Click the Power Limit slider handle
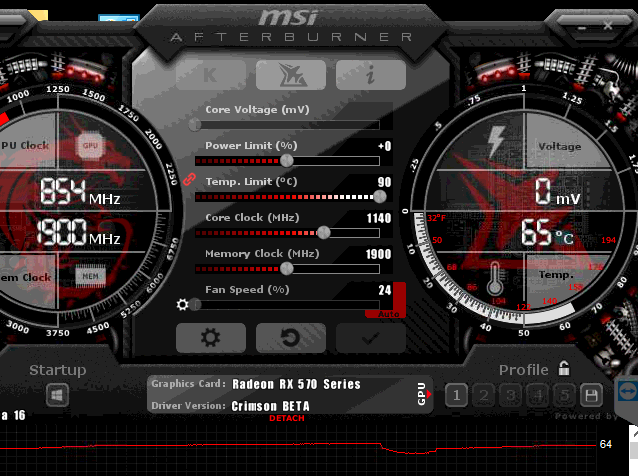This screenshot has height=476, width=638. point(287,161)
